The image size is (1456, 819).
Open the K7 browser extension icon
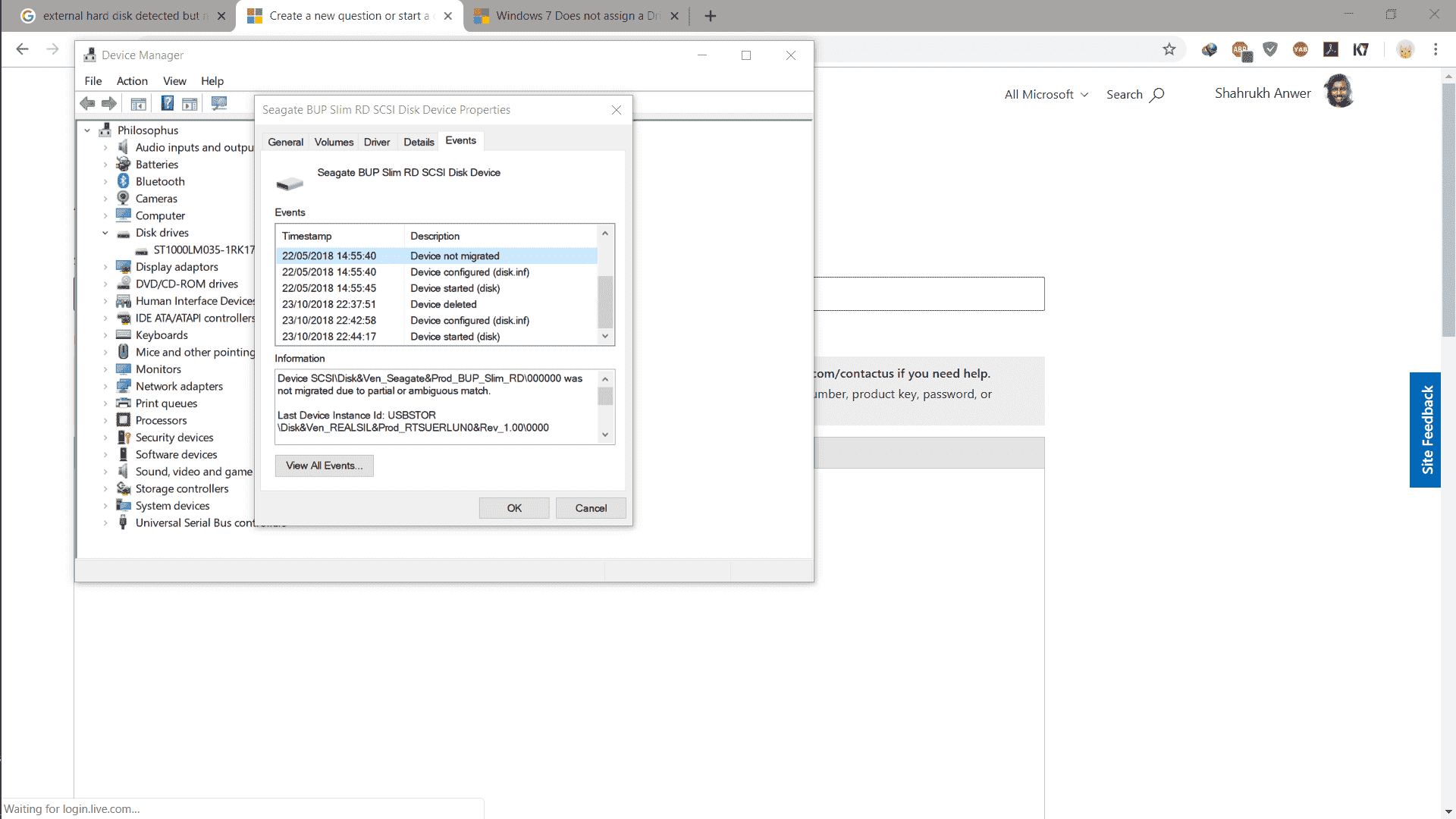[1361, 49]
